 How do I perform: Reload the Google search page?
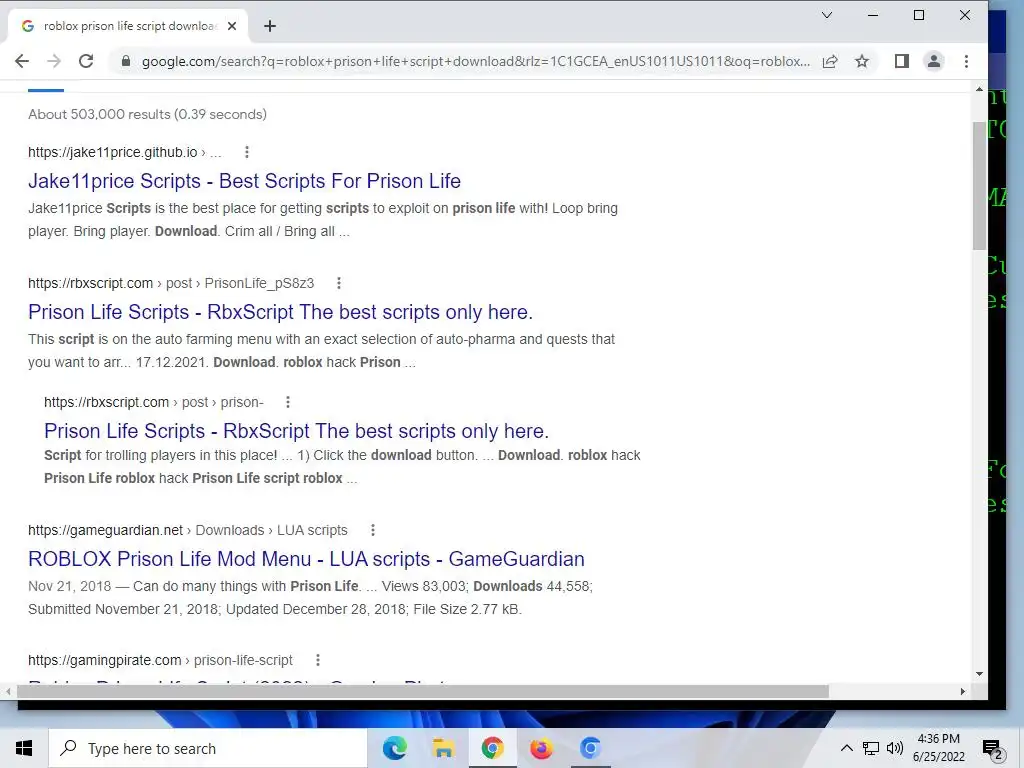pos(86,61)
